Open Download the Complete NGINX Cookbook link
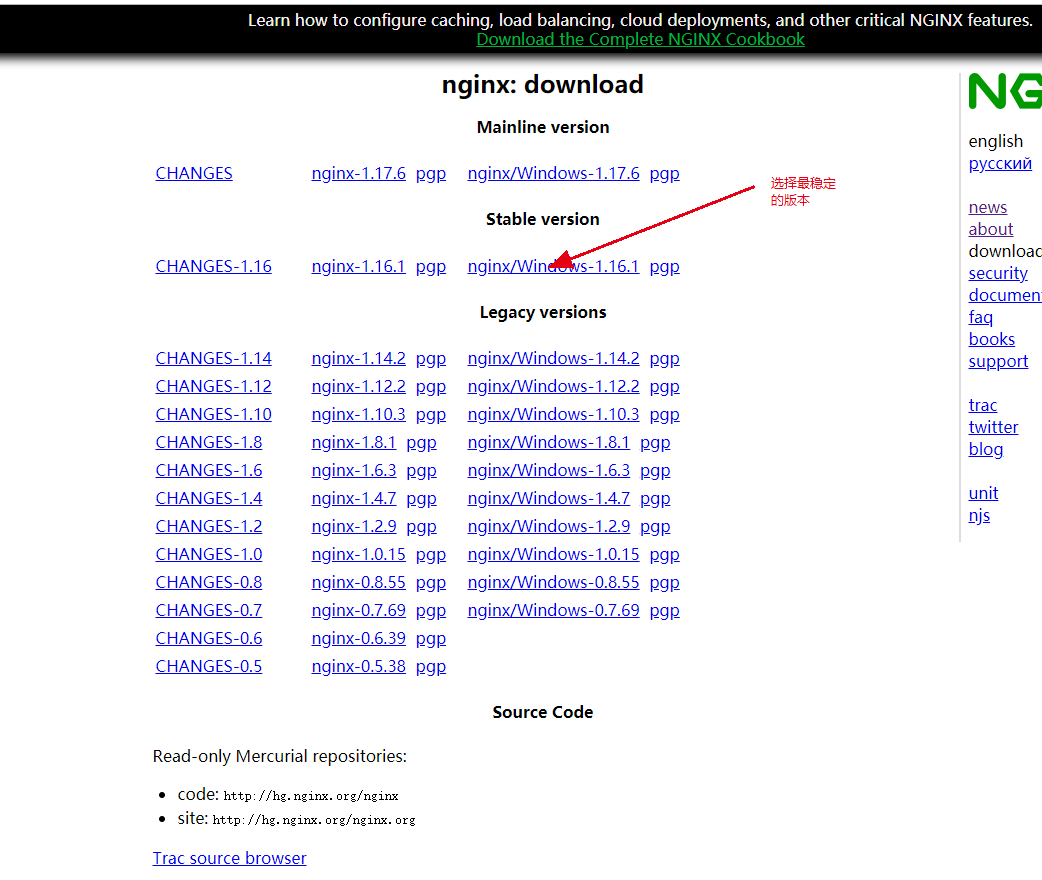Image resolution: width=1042 pixels, height=880 pixels. [640, 39]
